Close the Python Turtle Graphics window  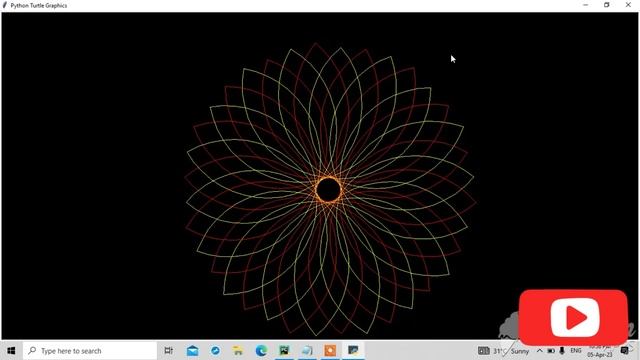click(x=628, y=5)
